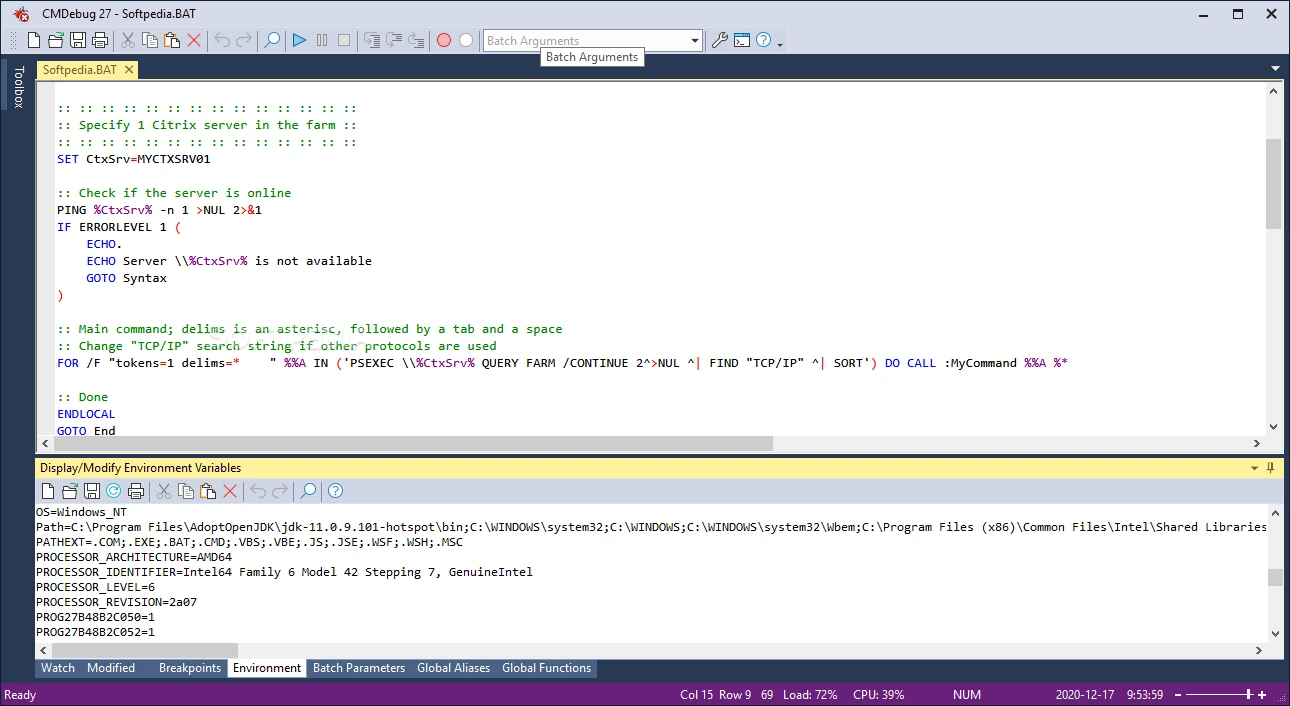
Task: Open the environment panel window position dropdown
Action: tap(1255, 468)
